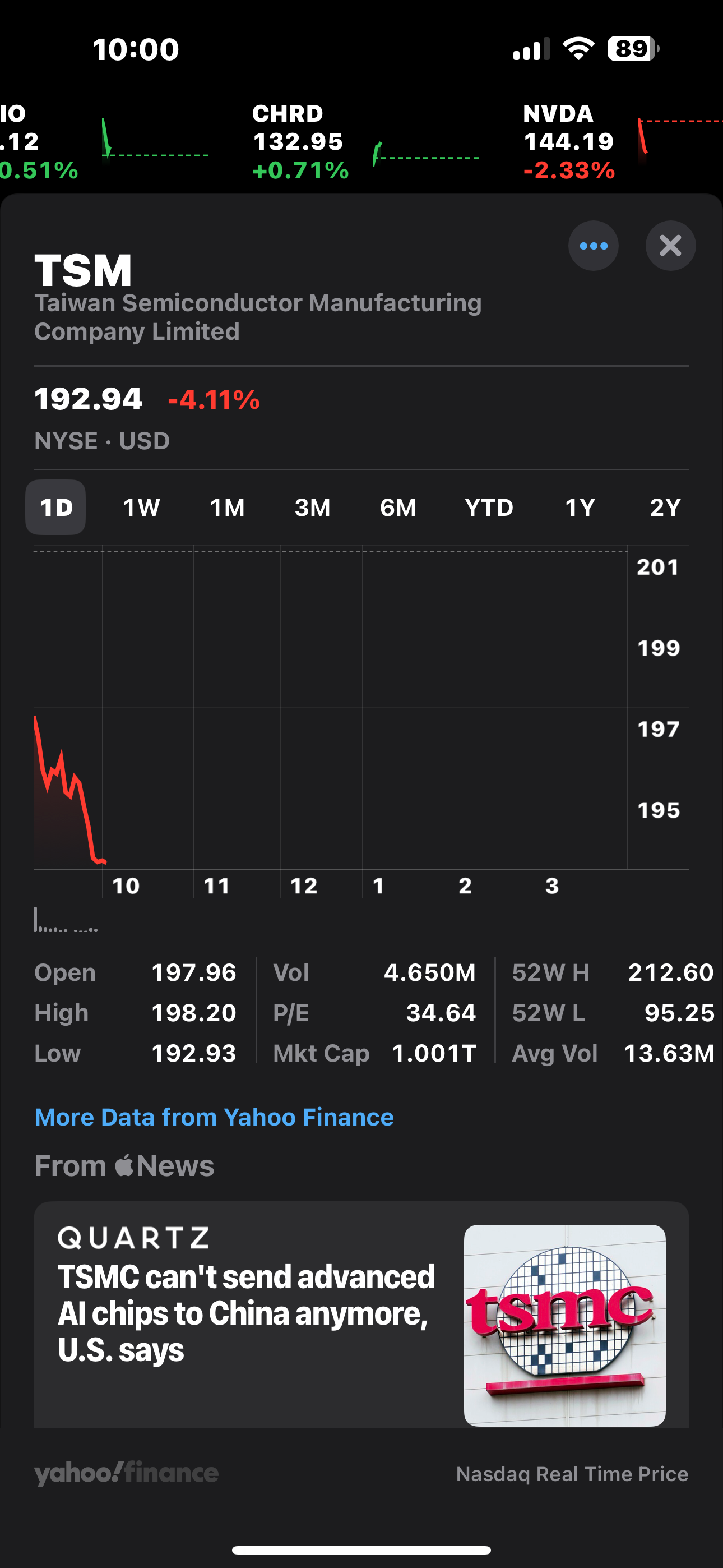Open the three-dot more options button

[x=594, y=246]
